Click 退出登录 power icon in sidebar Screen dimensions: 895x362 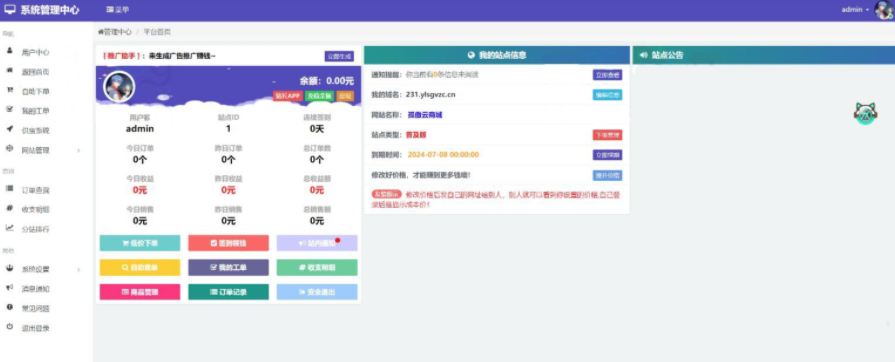tap(10, 327)
